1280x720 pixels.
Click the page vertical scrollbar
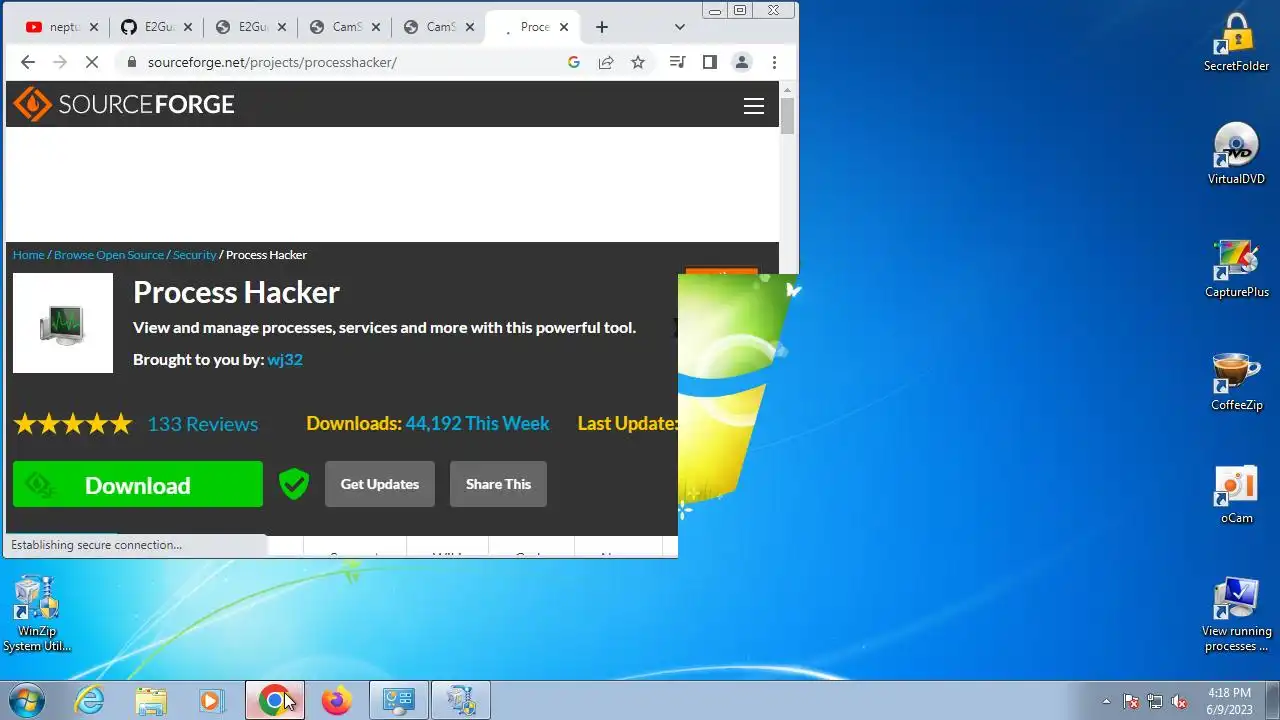[x=788, y=117]
